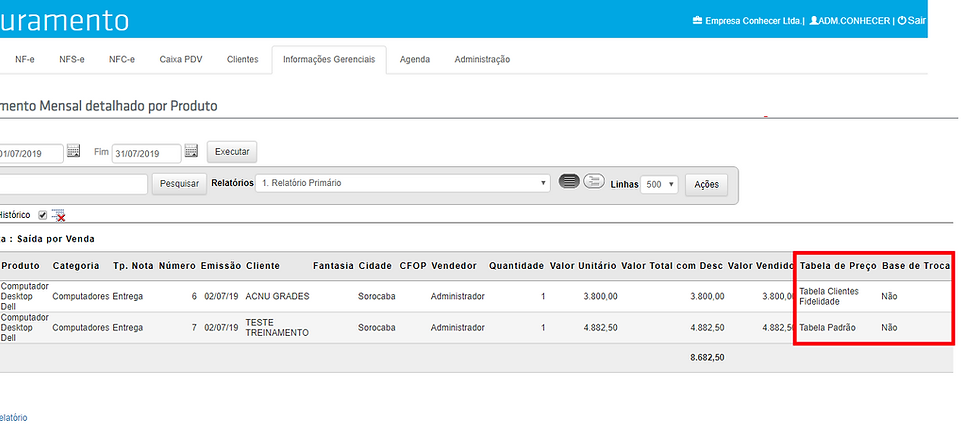Sort by the Base de Troca header
Viewport: 980px width, 436px height.
point(916,265)
